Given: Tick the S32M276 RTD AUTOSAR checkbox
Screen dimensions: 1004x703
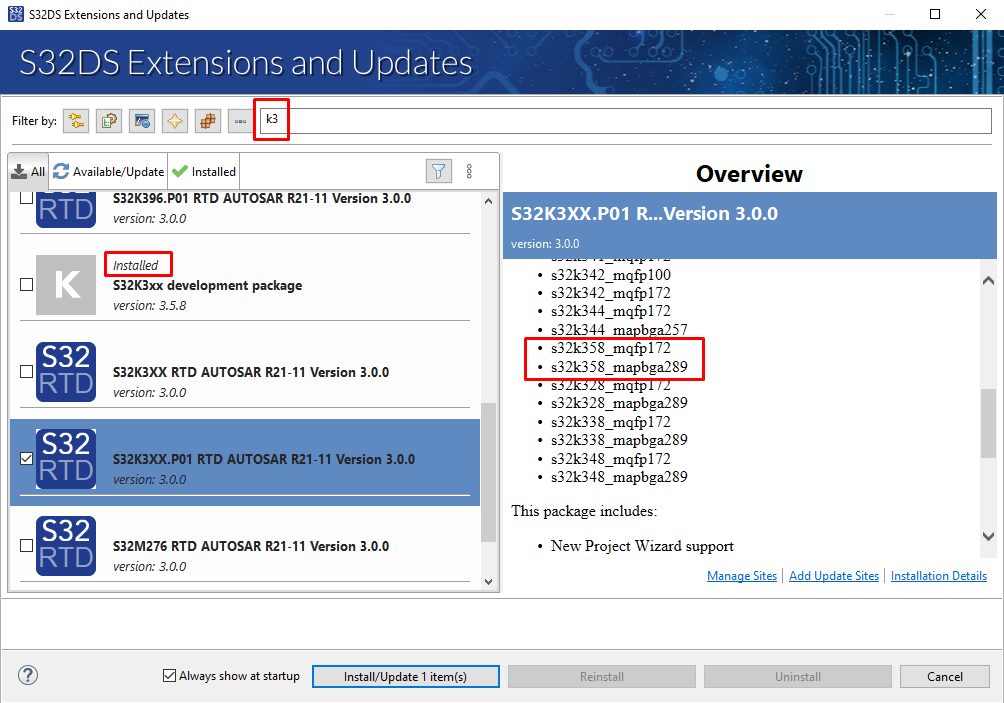Looking at the screenshot, I should tap(26, 546).
